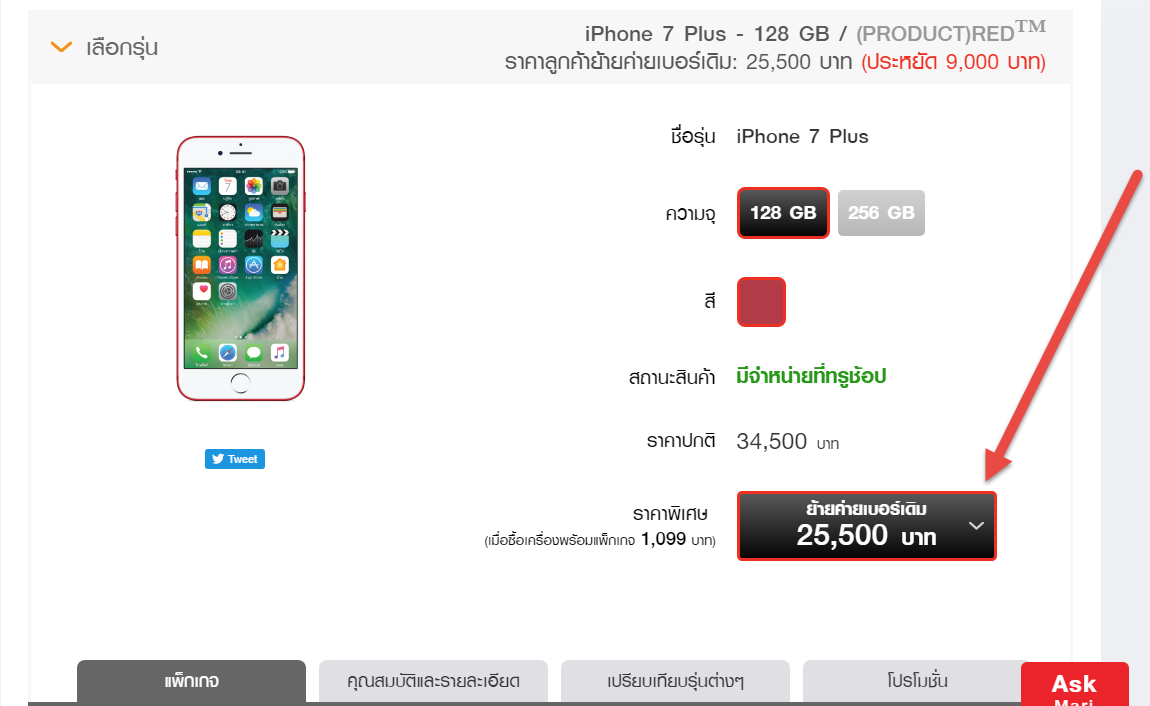Click the green Phone icon in iPhone dock
The image size is (1150, 706).
tap(201, 353)
